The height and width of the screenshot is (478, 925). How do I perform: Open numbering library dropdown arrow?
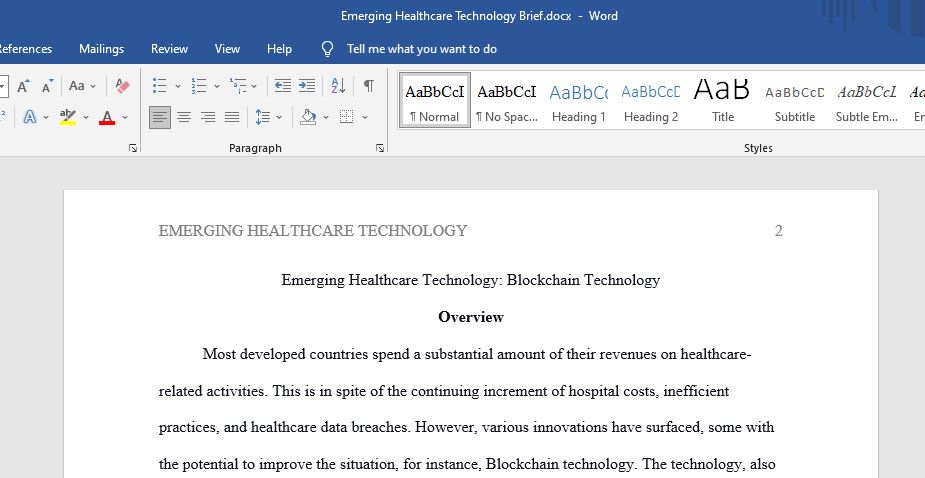click(x=217, y=86)
